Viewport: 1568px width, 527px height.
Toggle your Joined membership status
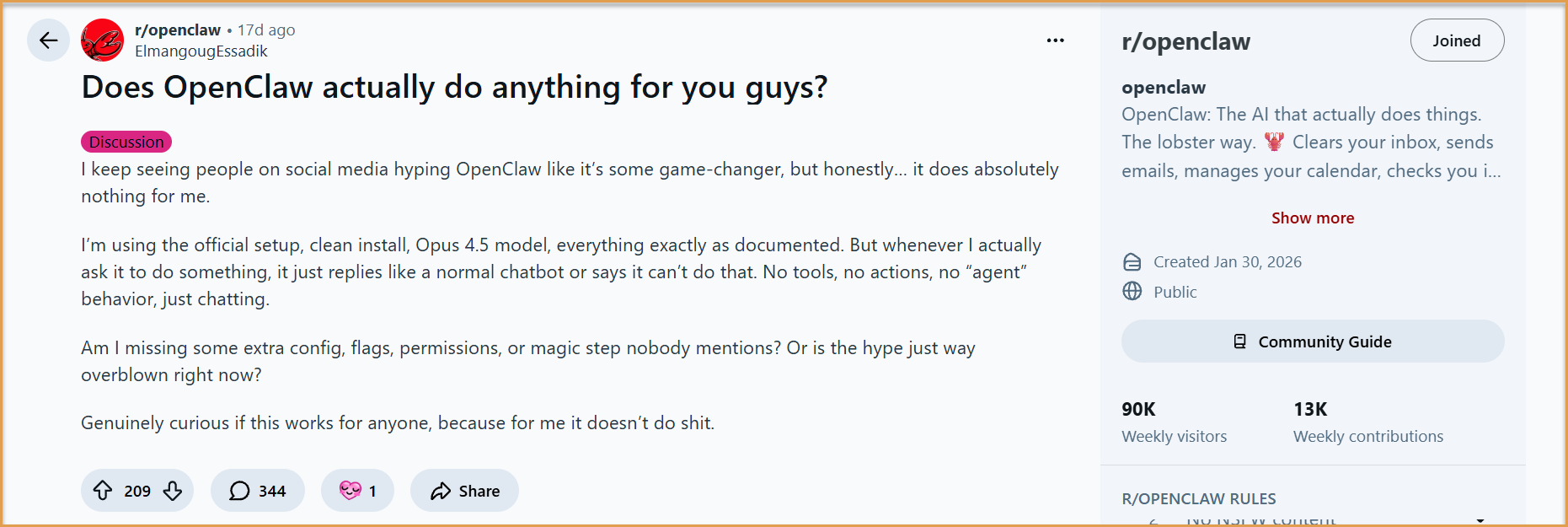(x=1457, y=40)
